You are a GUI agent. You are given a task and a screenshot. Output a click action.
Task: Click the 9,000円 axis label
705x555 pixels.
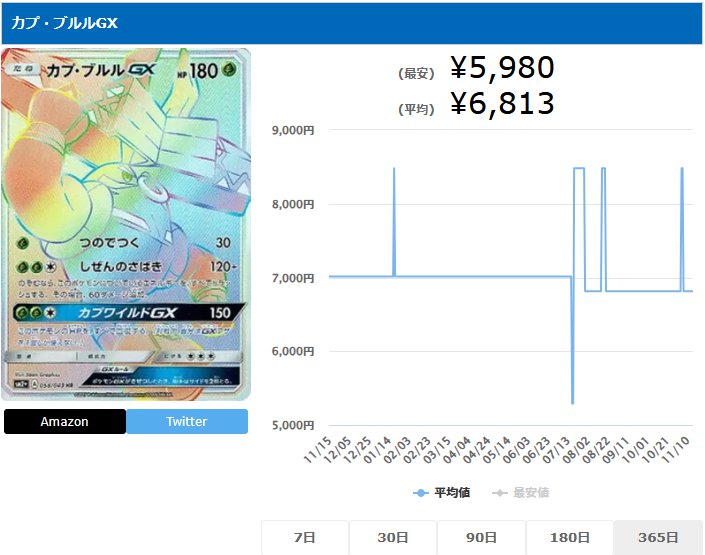coord(293,130)
